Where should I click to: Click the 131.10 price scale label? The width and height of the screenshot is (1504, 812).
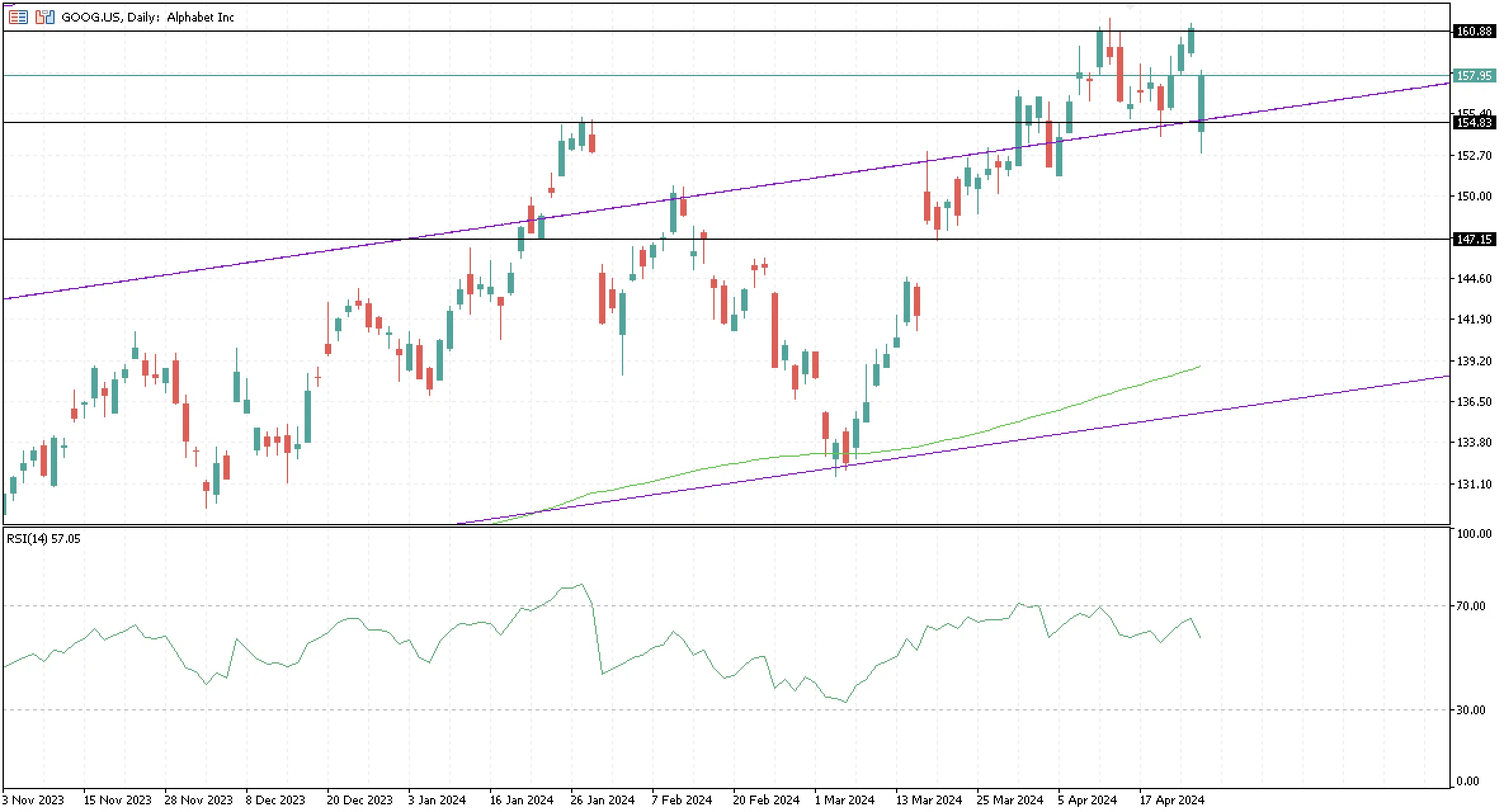point(1474,484)
